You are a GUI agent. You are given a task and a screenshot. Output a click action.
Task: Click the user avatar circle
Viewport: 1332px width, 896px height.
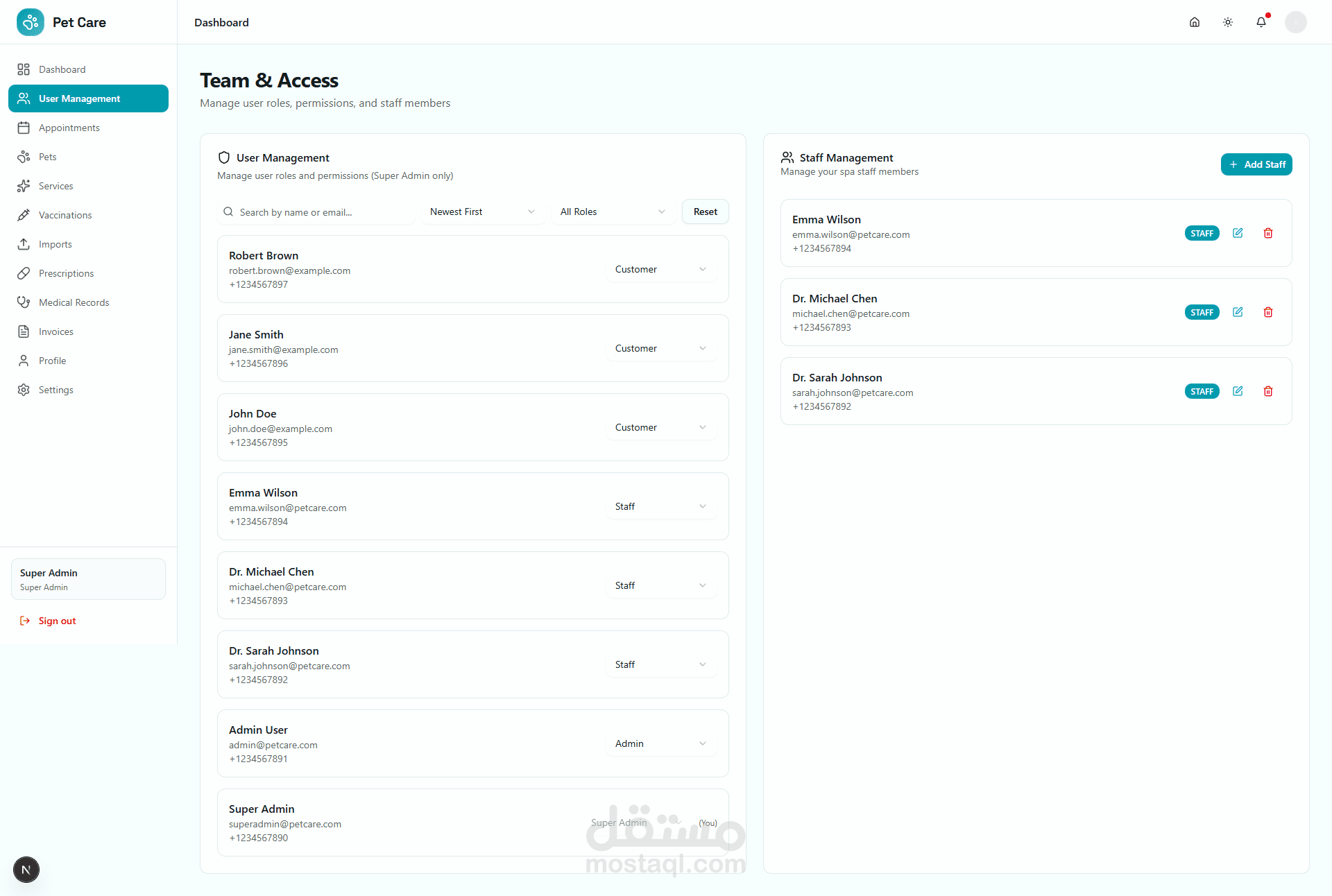[x=1295, y=22]
